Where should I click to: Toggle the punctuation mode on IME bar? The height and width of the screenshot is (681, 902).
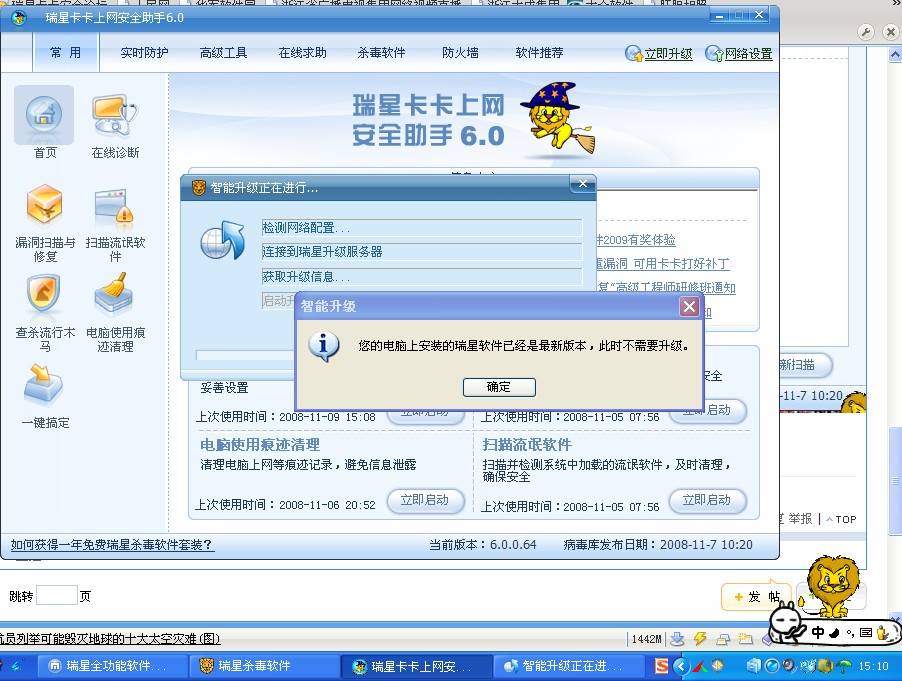click(x=850, y=634)
